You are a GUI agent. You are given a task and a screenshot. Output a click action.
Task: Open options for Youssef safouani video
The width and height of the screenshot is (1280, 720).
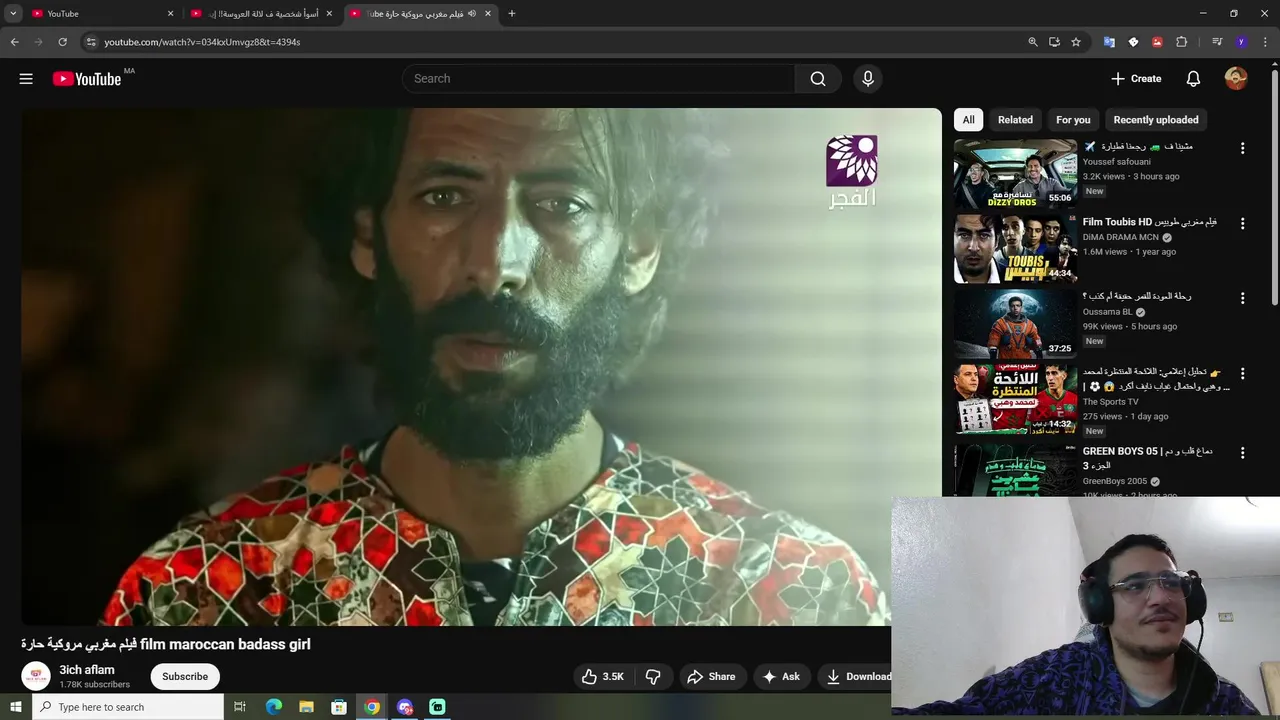click(1243, 148)
